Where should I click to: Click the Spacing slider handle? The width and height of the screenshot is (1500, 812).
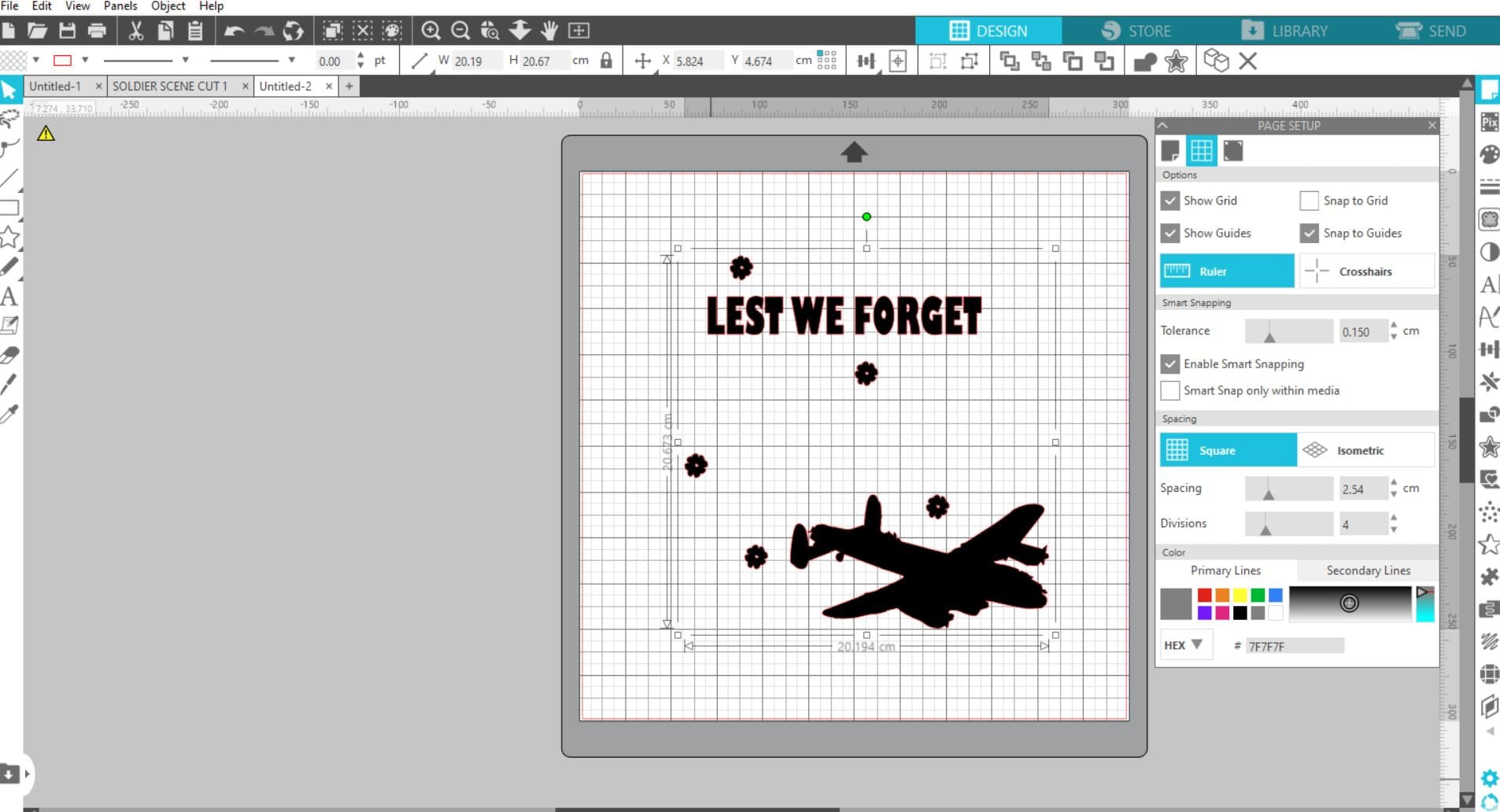[x=1268, y=494]
